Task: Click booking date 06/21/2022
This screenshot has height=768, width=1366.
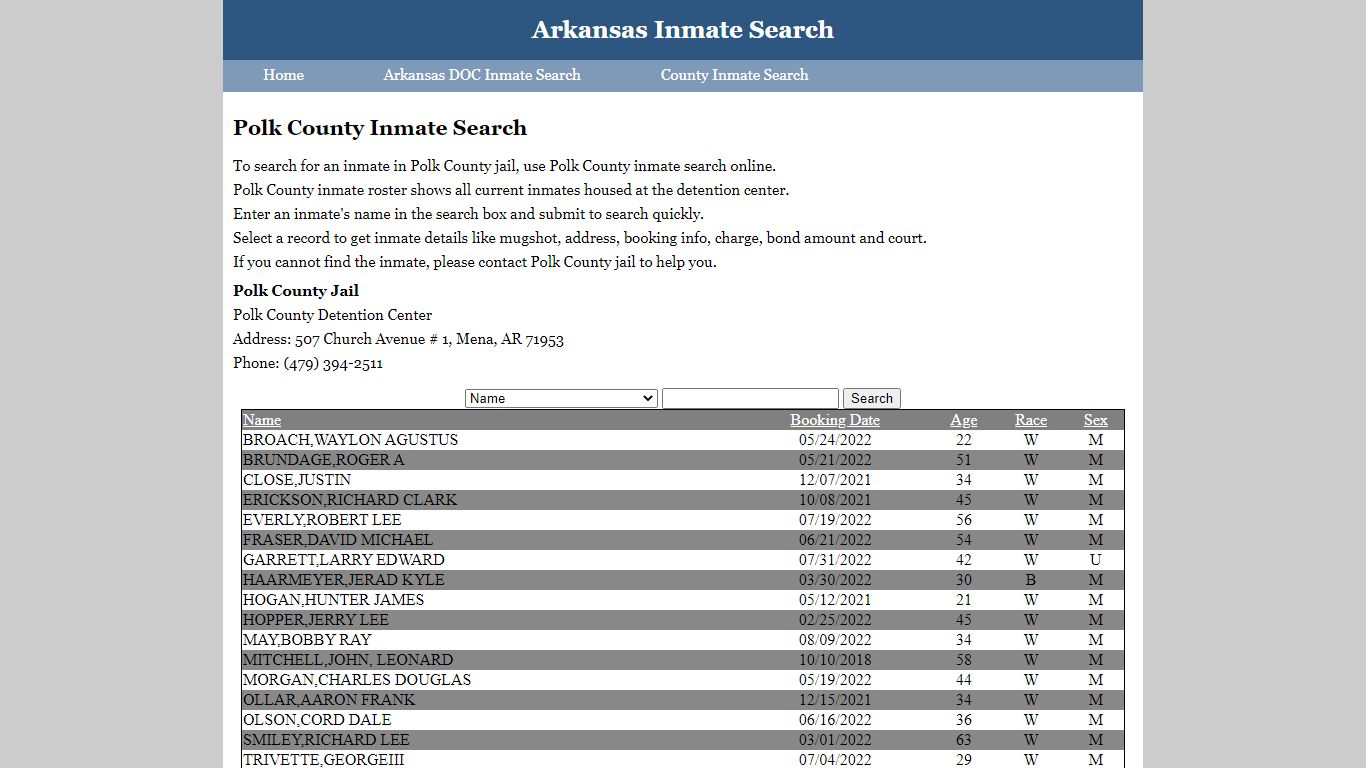Action: (x=835, y=540)
